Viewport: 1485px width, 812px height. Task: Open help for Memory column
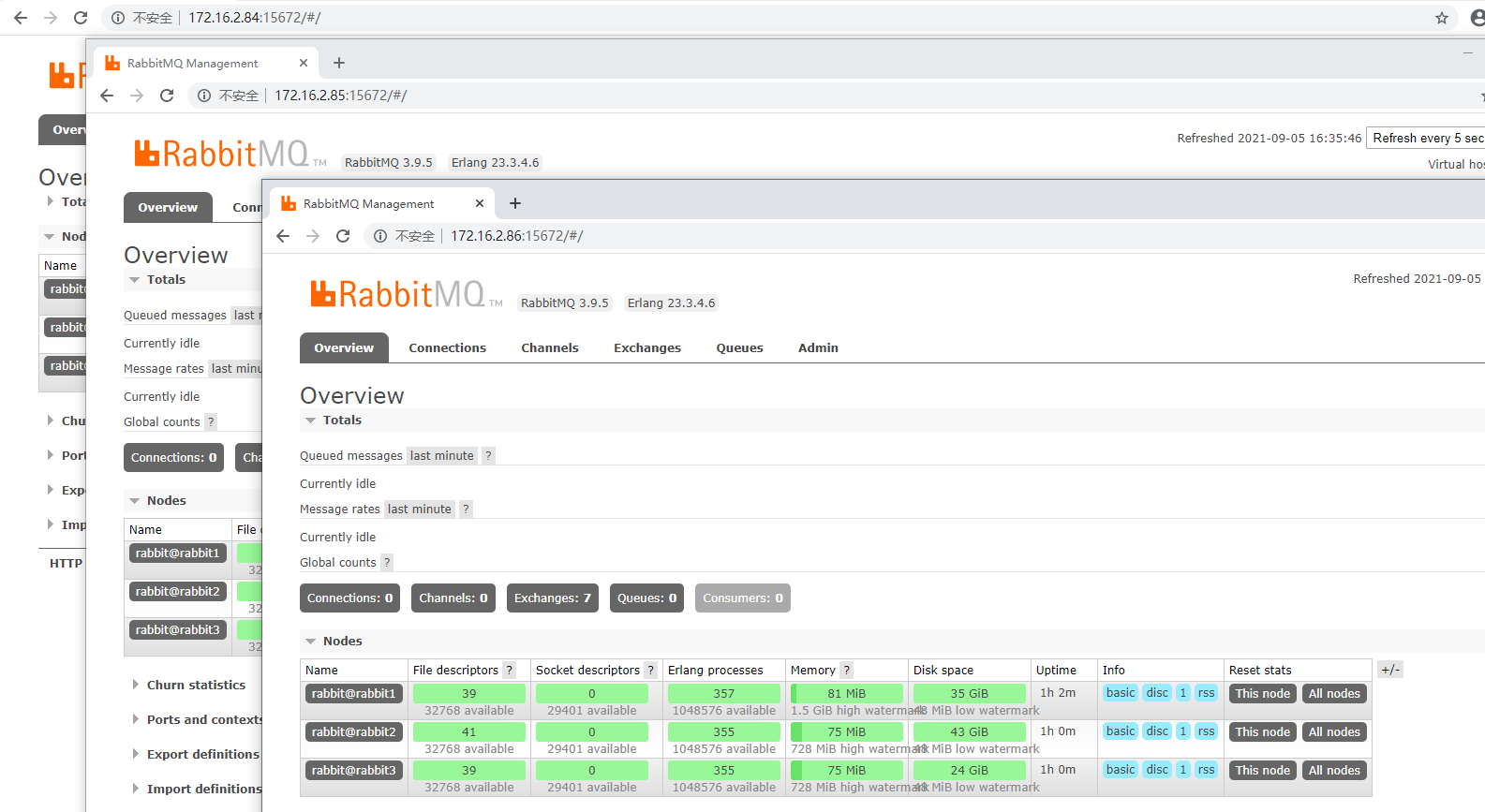(847, 671)
